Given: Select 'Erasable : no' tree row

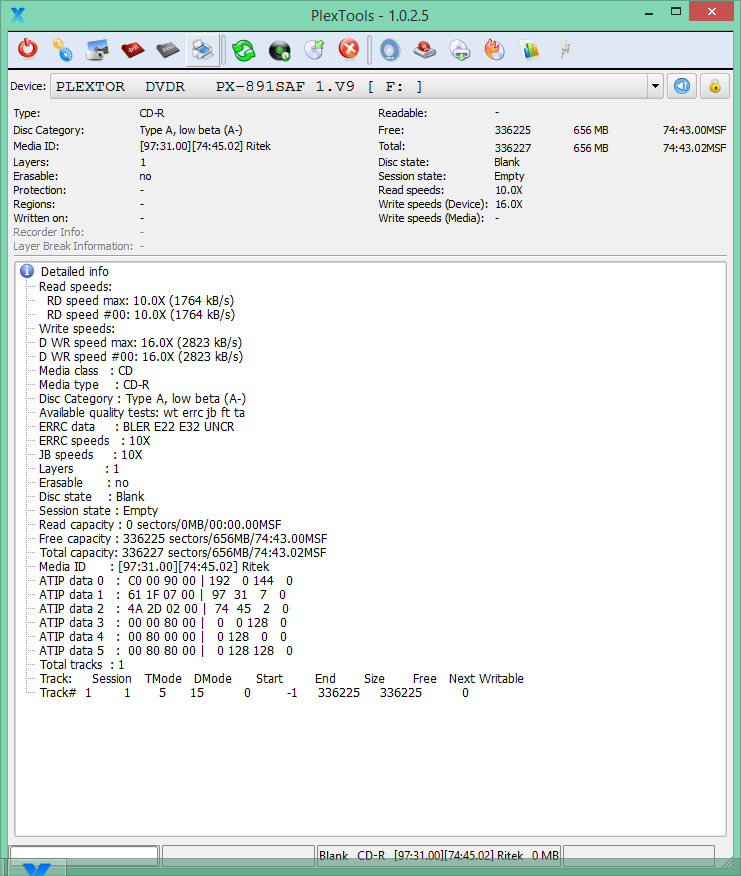Looking at the screenshot, I should (84, 483).
